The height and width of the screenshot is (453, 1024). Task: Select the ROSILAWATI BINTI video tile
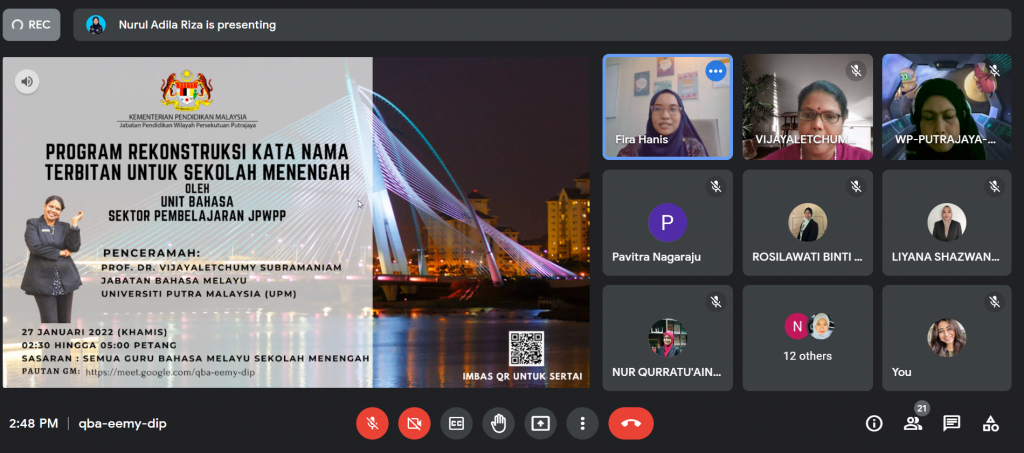click(807, 222)
